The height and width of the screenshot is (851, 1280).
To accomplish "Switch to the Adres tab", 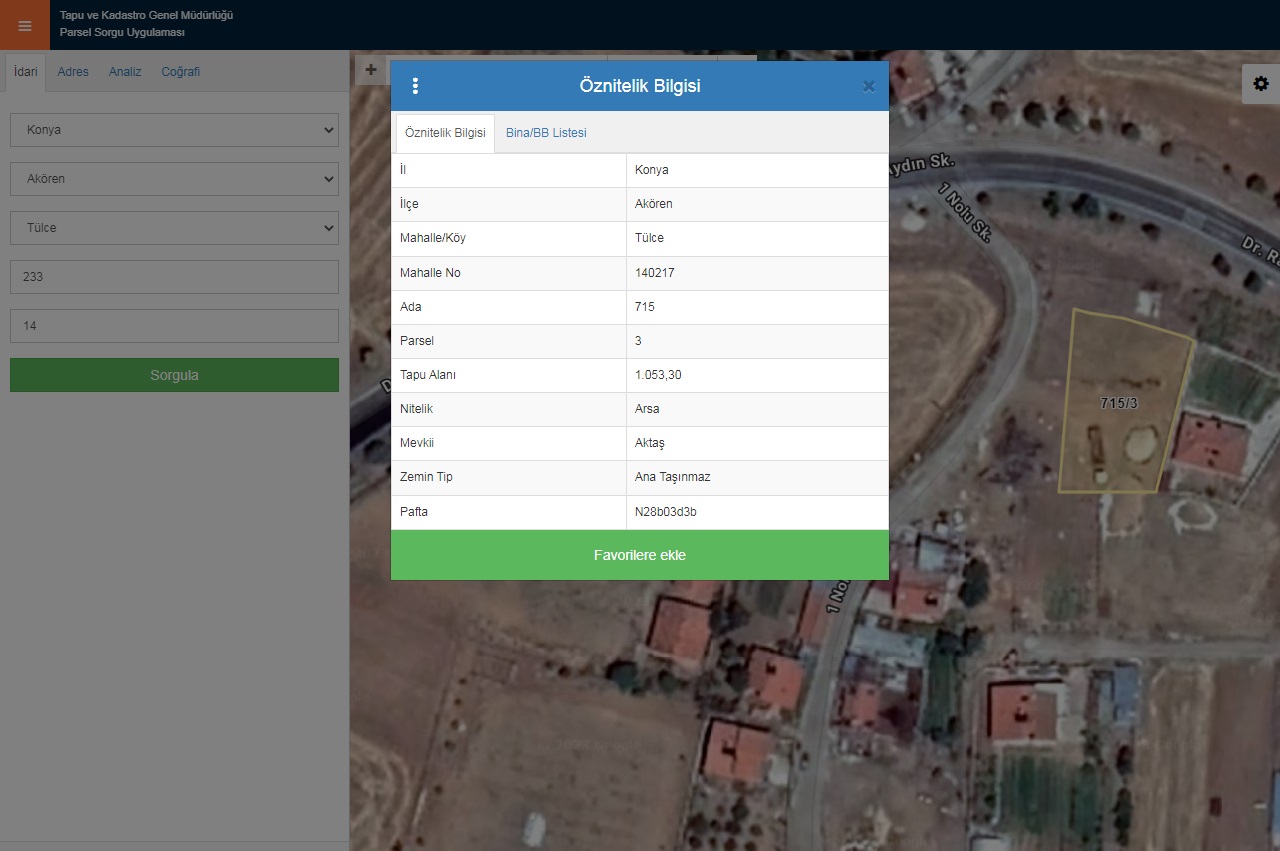I will pos(73,72).
